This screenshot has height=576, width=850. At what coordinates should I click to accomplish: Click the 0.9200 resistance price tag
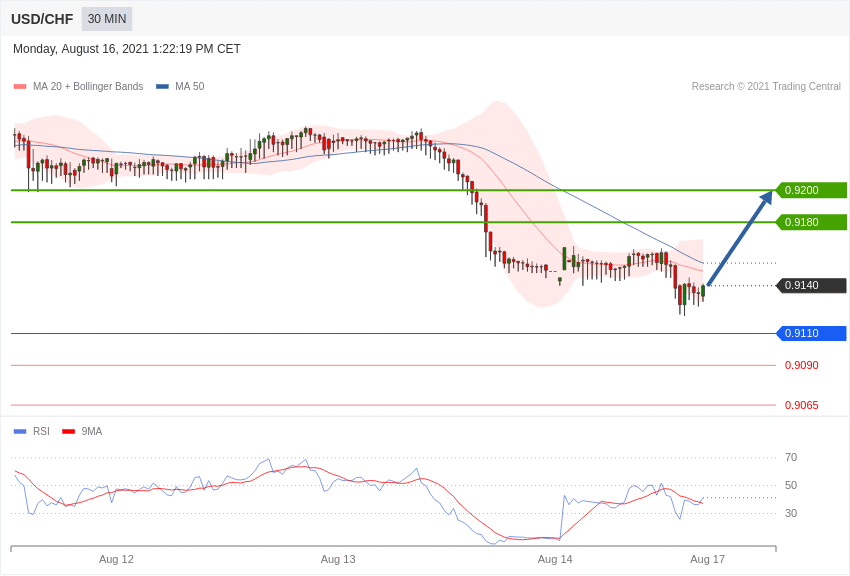point(811,190)
